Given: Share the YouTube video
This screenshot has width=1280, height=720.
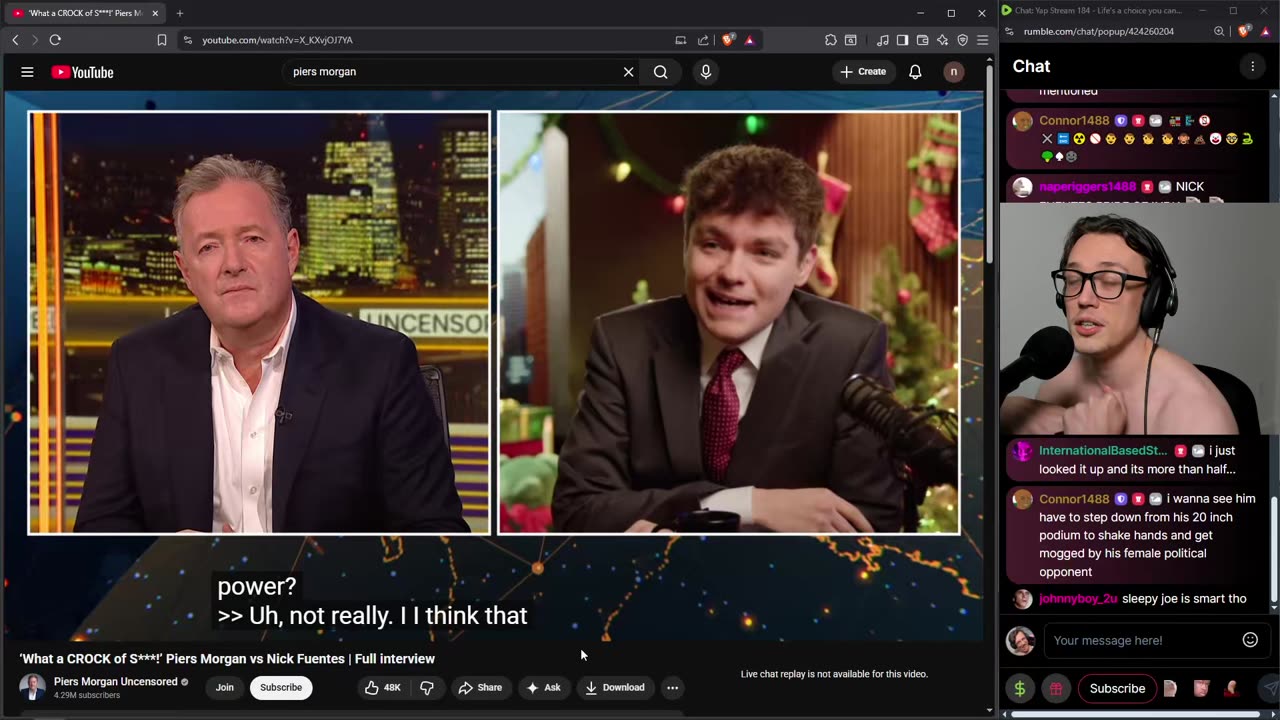Looking at the screenshot, I should tap(480, 687).
